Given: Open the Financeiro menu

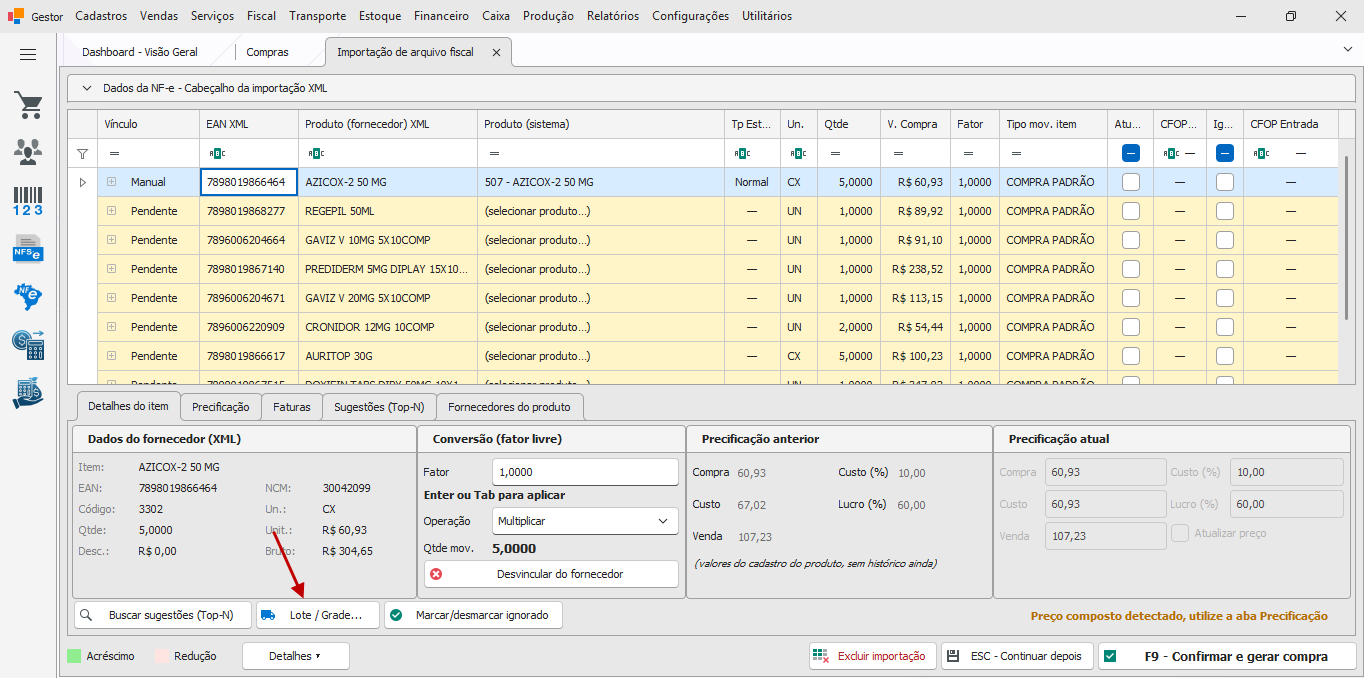Looking at the screenshot, I should (441, 16).
